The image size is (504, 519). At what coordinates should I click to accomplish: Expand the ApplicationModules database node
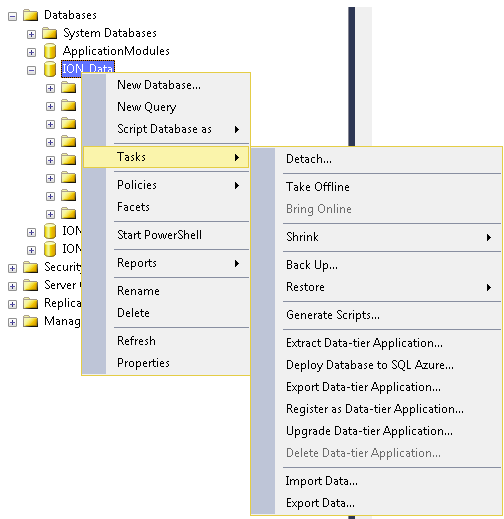(x=31, y=52)
